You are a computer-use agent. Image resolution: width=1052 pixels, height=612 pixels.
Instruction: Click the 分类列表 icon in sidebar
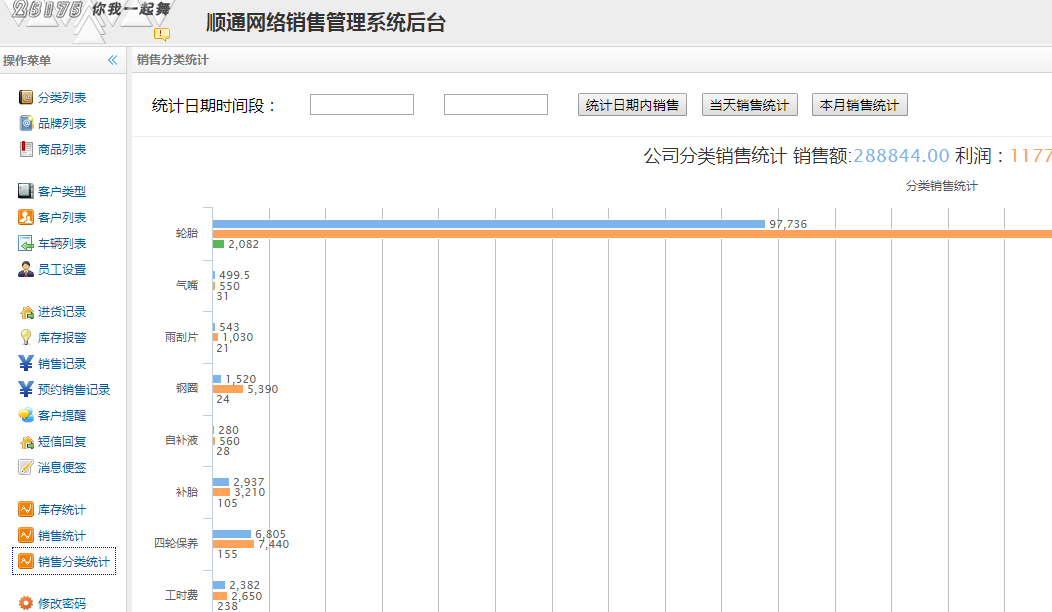click(26, 97)
